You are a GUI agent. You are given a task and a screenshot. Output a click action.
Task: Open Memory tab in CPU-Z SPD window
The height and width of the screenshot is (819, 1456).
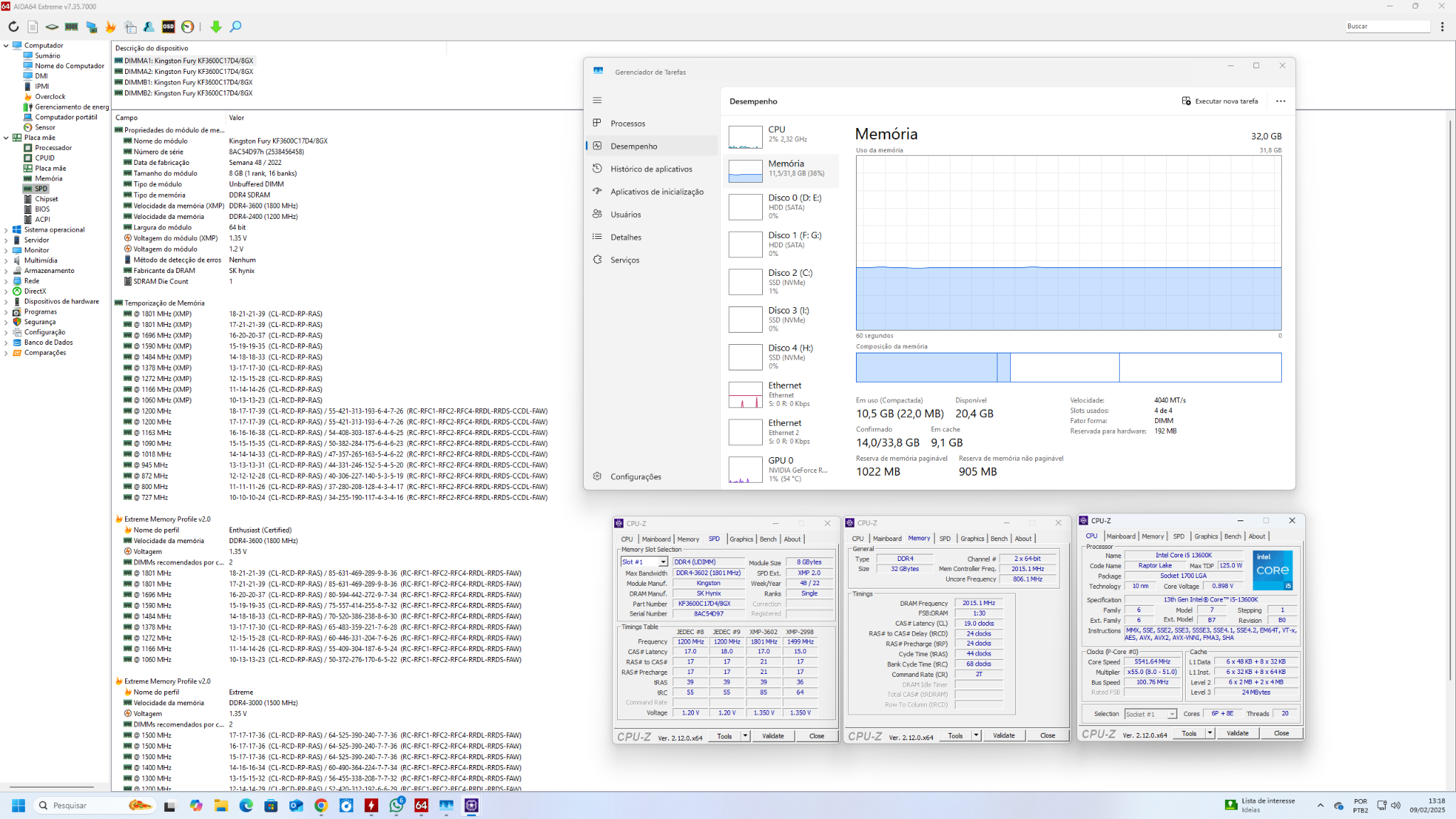pos(687,539)
